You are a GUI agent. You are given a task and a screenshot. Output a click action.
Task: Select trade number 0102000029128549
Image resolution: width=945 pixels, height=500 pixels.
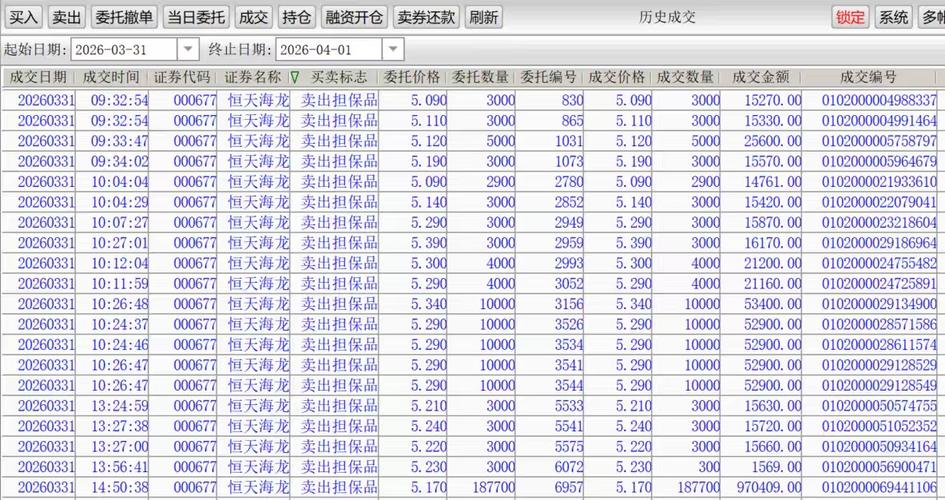(x=879, y=386)
